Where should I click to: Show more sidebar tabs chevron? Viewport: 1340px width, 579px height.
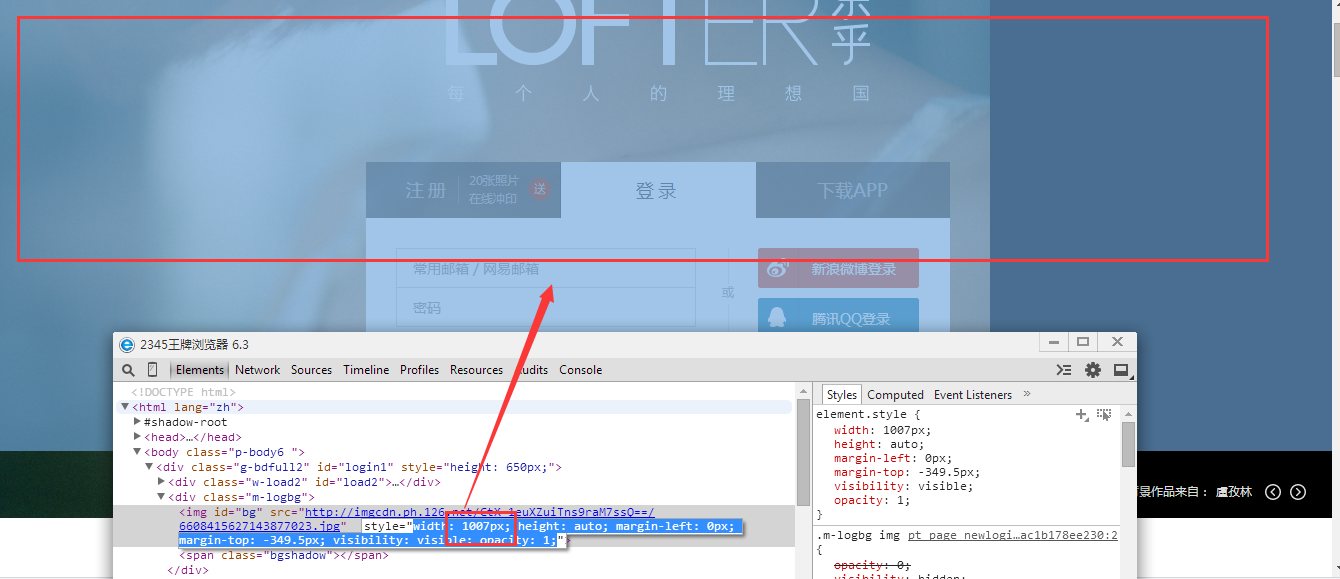point(1026,394)
